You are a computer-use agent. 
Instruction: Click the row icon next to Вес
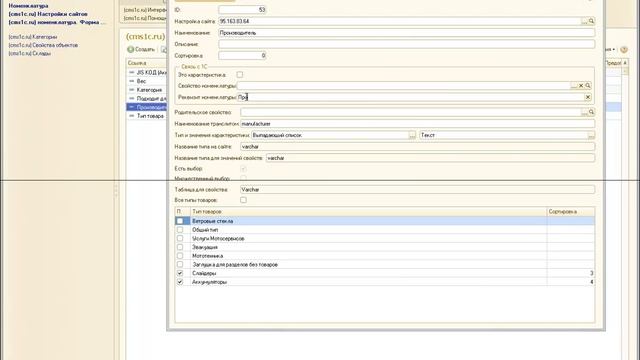[131, 81]
